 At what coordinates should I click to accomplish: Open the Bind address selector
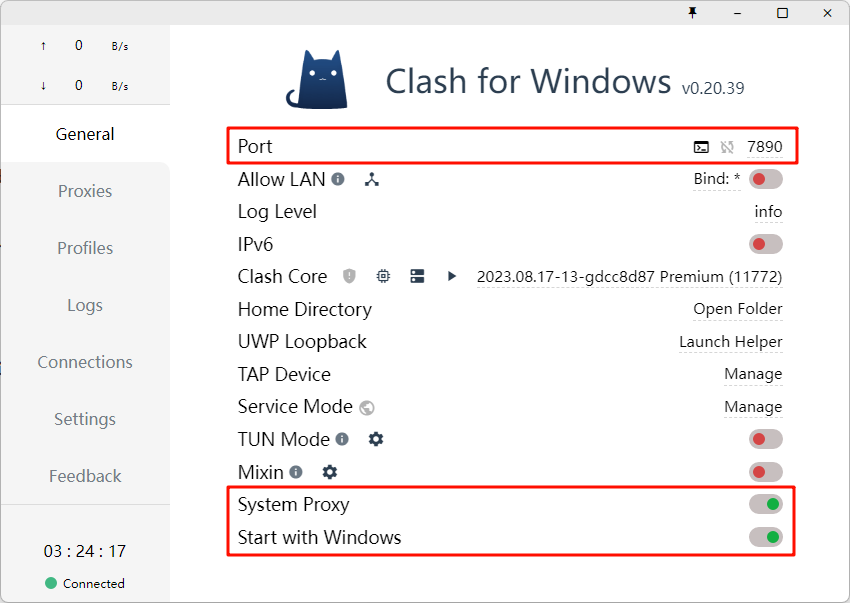pos(717,180)
